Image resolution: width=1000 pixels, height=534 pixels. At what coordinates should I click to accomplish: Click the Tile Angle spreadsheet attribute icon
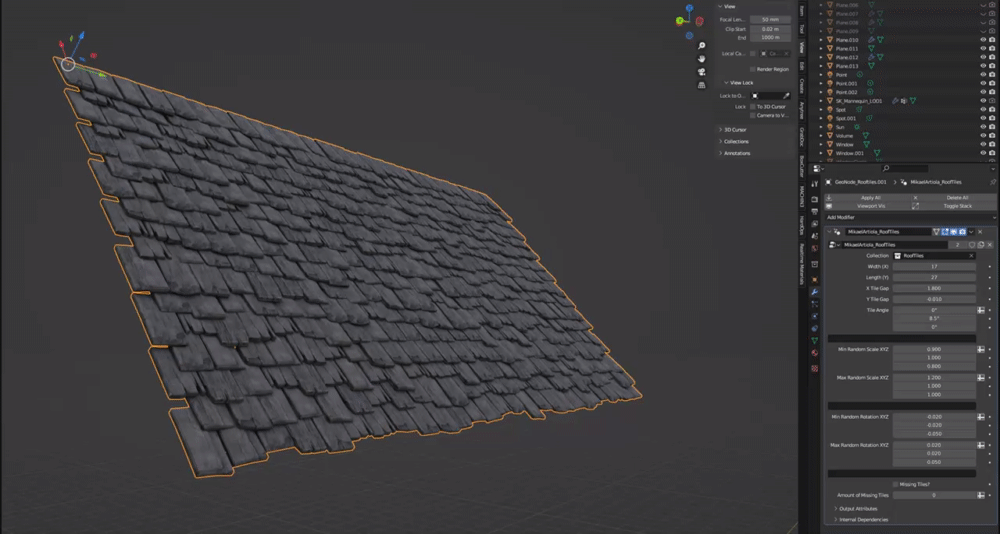click(x=980, y=309)
